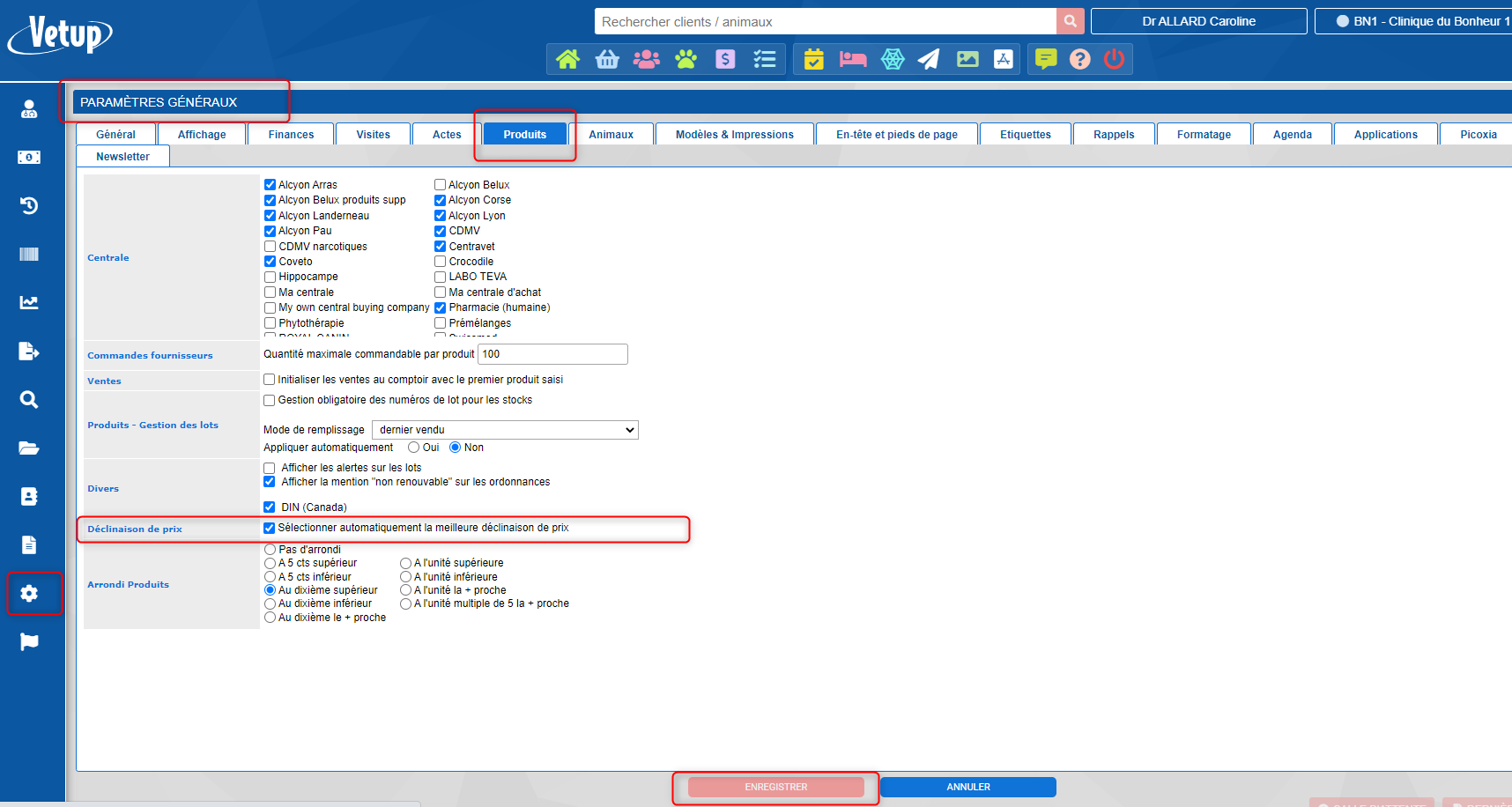Open the animals paw icon
Viewport: 1512px width, 807px height.
(x=686, y=59)
